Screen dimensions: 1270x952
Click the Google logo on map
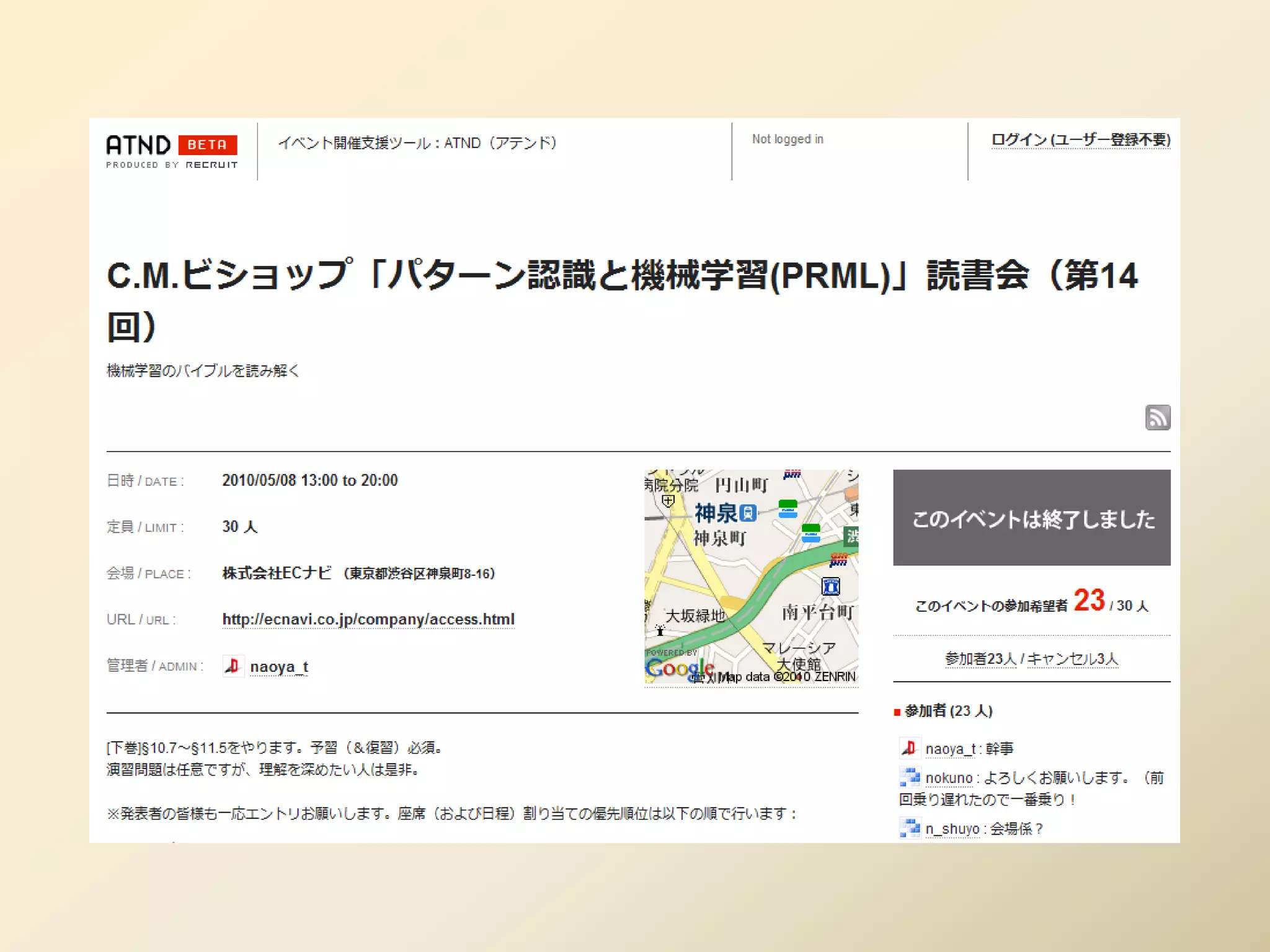click(678, 668)
